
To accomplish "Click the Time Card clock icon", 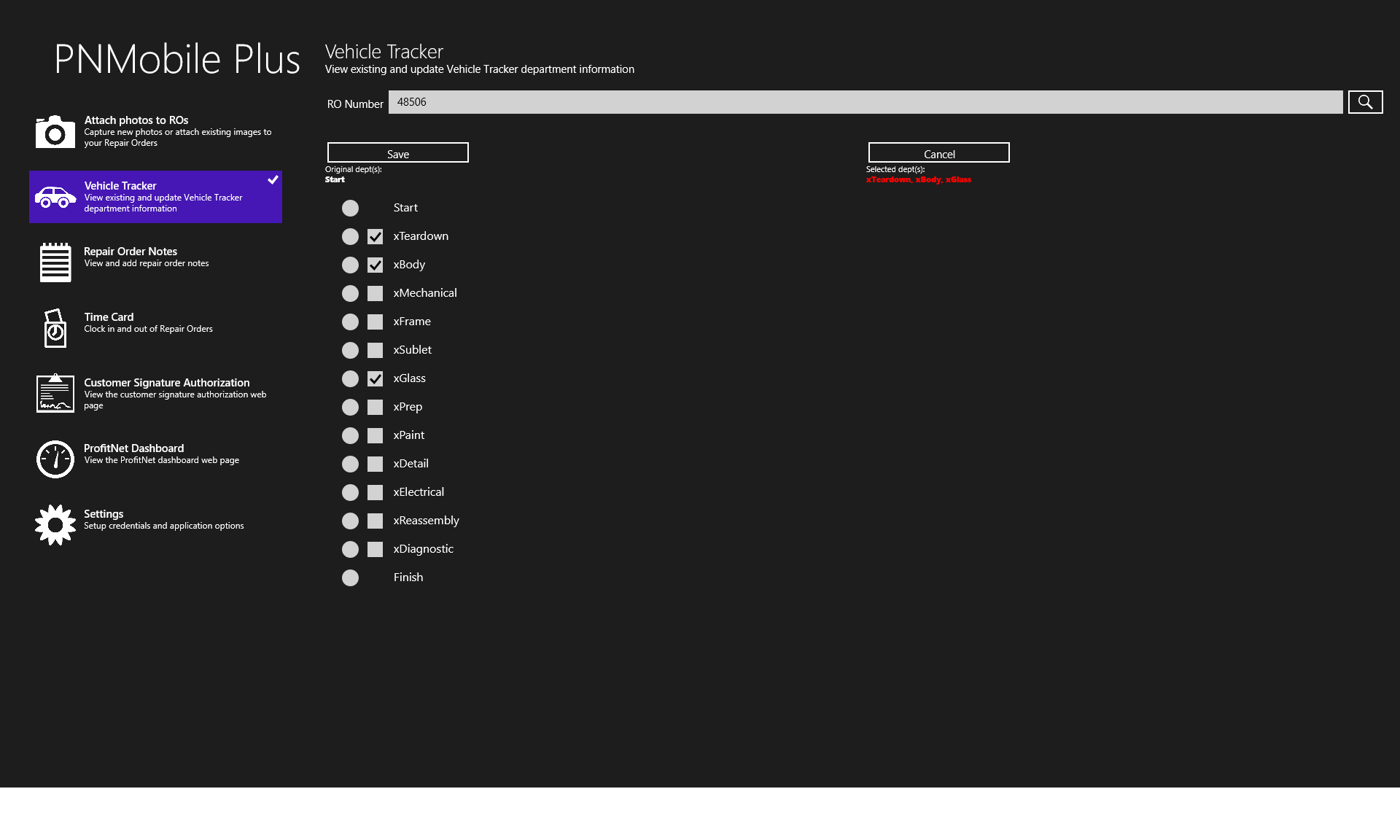I will (55, 328).
